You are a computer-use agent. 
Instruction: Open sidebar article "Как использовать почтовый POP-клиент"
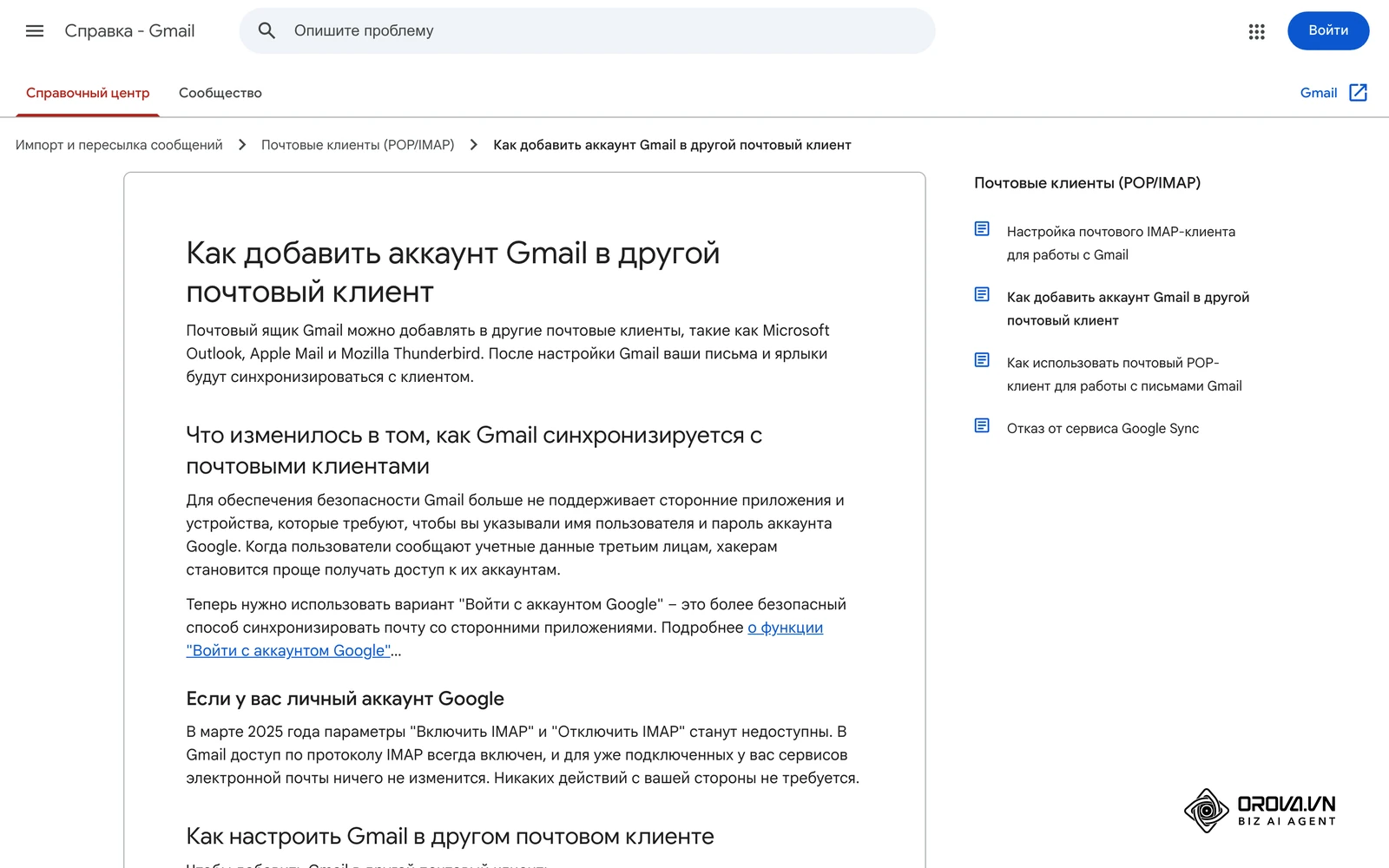(1124, 374)
